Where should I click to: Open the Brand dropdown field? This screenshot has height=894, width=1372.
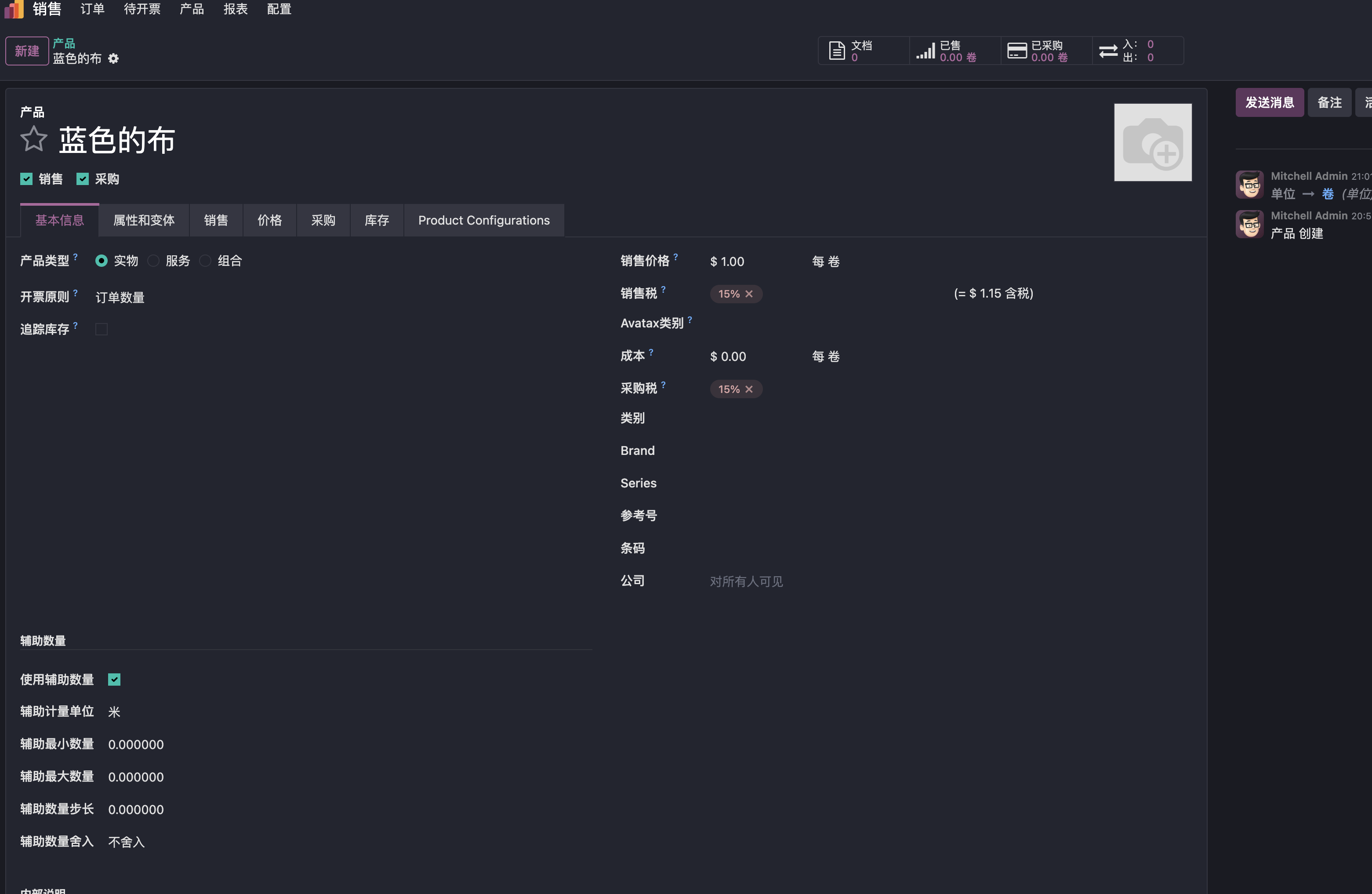(x=950, y=451)
